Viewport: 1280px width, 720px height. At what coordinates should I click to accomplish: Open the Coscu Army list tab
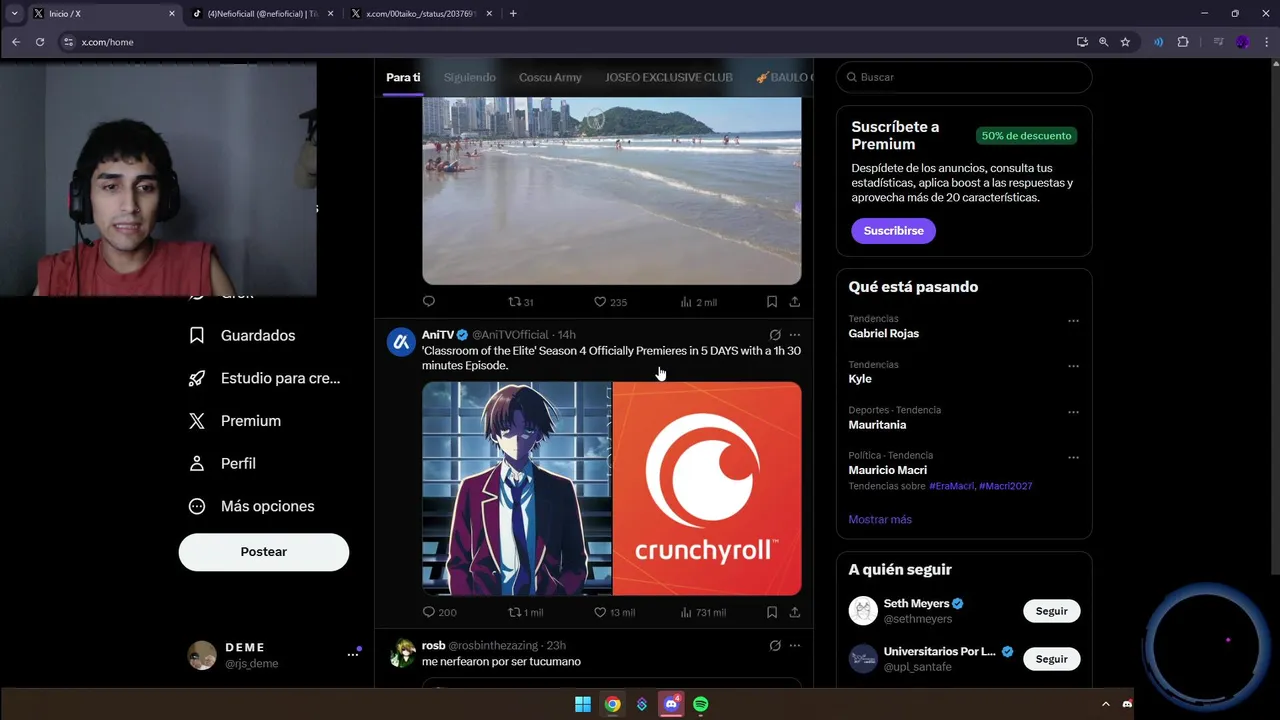[x=550, y=77]
